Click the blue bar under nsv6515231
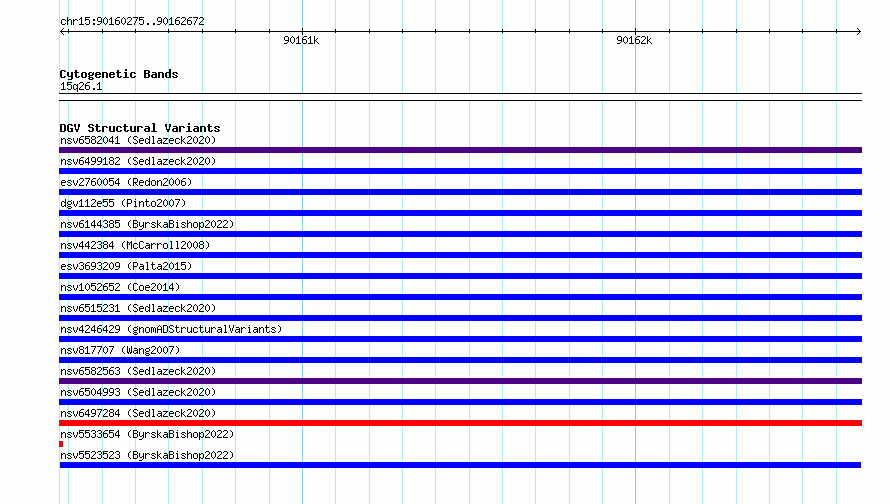The height and width of the screenshot is (504, 890). [x=460, y=318]
